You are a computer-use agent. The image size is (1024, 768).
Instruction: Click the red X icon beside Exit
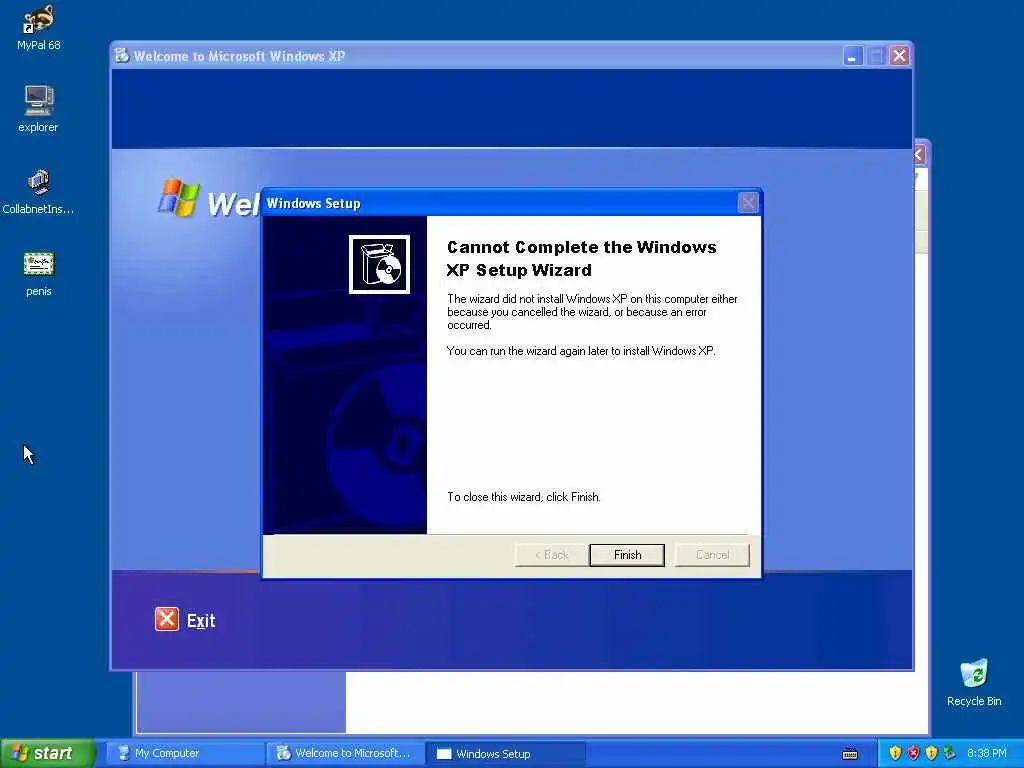[x=167, y=619]
